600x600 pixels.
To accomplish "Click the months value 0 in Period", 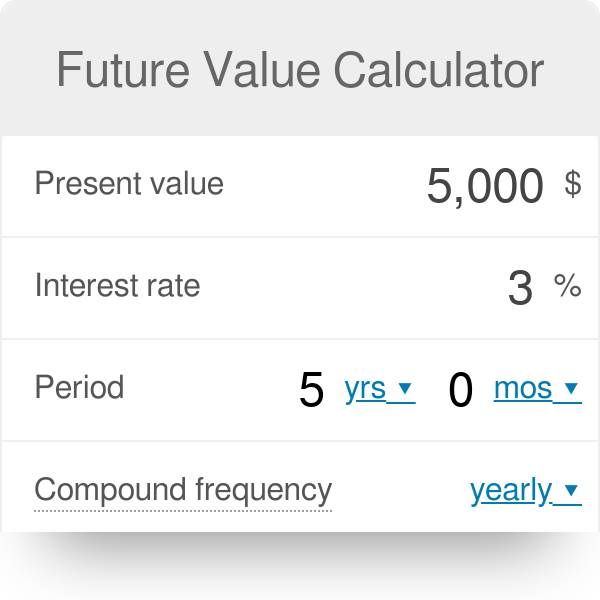I will tap(460, 390).
